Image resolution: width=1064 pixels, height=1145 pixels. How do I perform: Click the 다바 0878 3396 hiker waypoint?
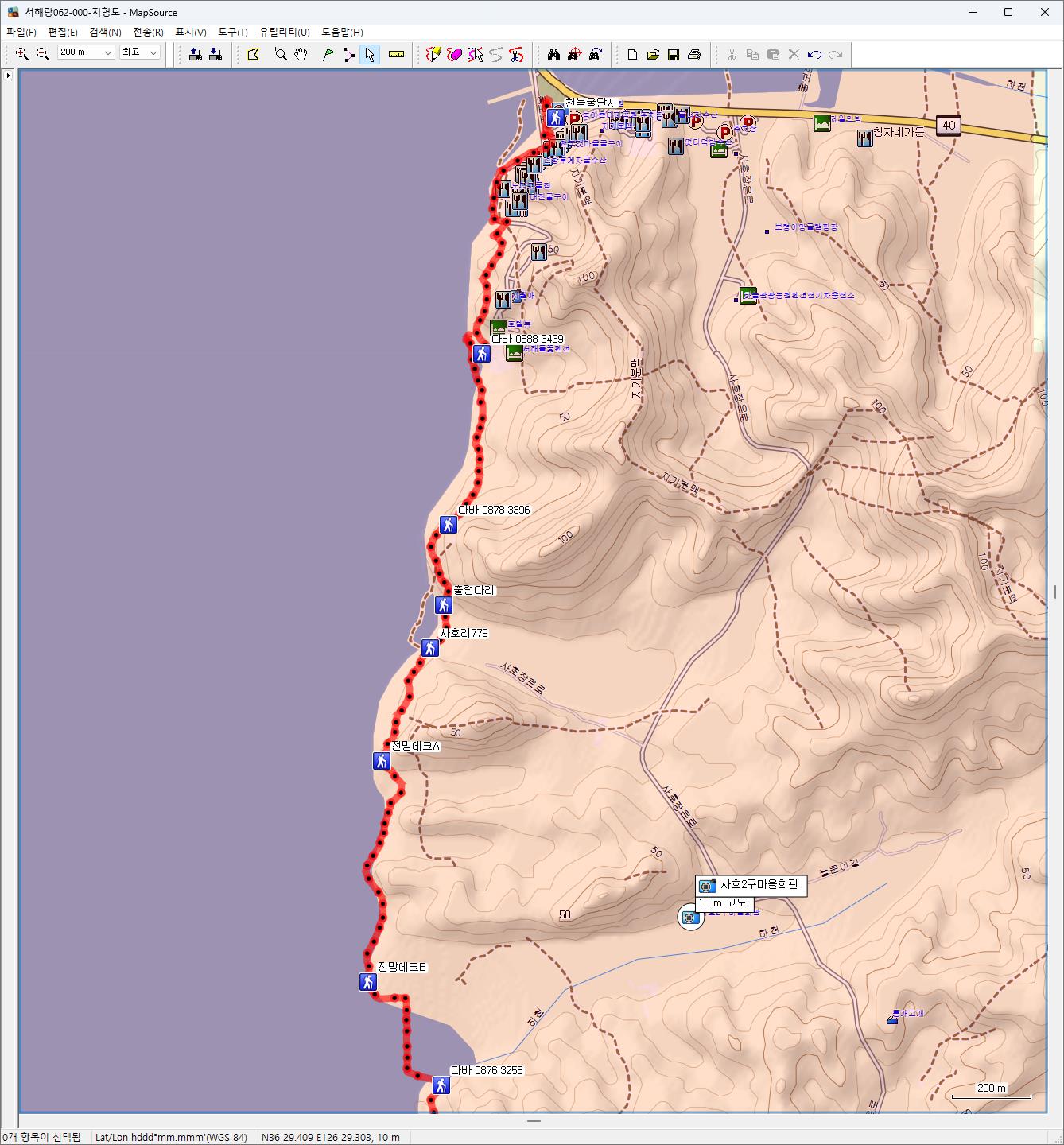coord(449,525)
